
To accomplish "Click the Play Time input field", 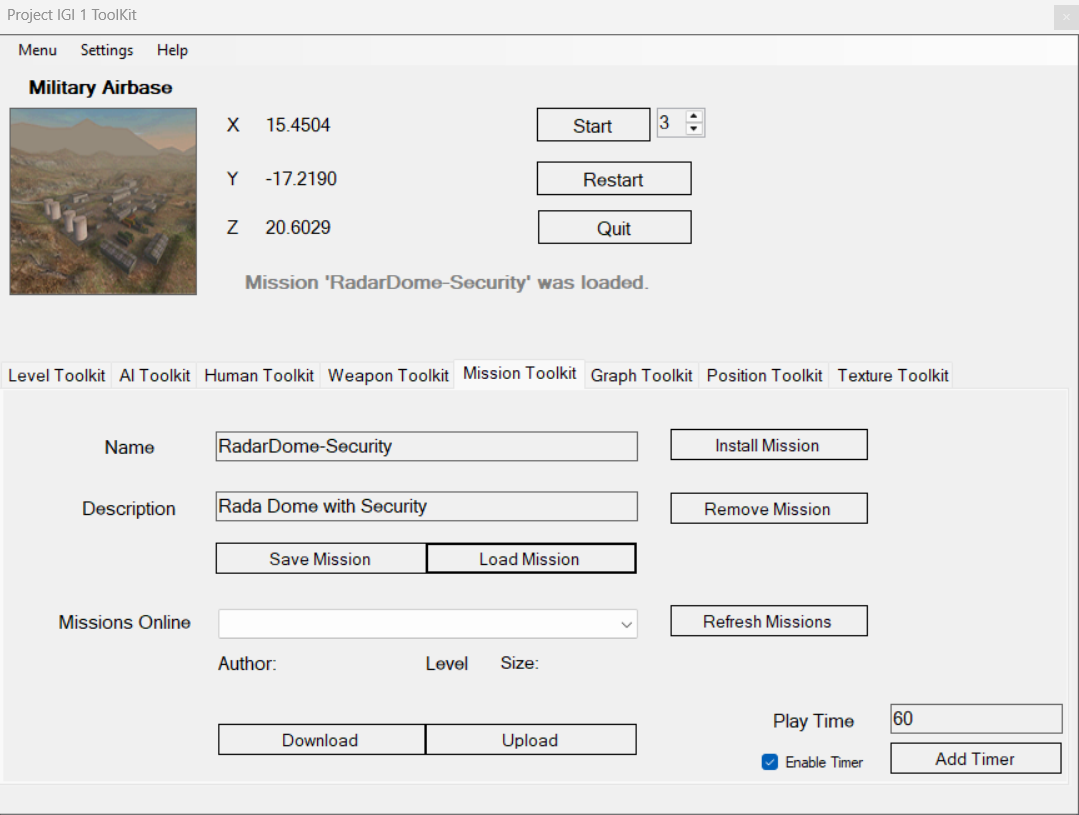I will click(x=976, y=719).
